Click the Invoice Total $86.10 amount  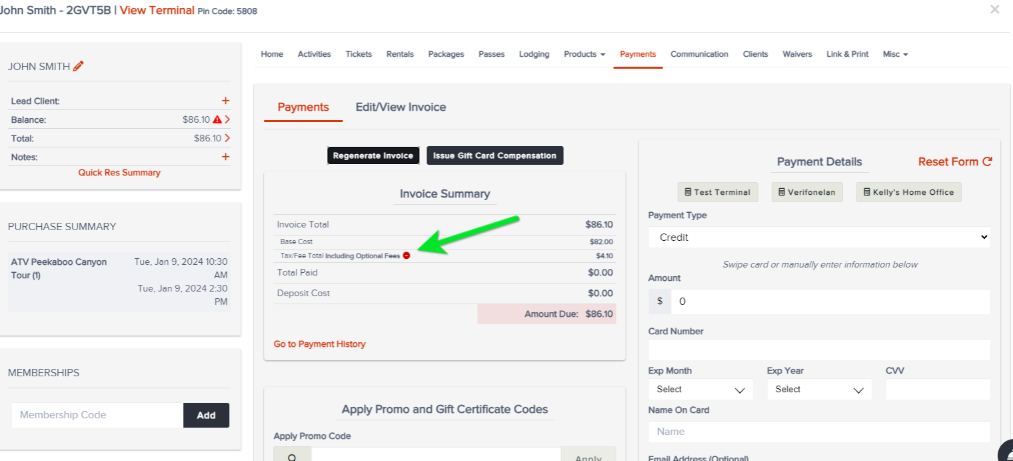coord(599,225)
